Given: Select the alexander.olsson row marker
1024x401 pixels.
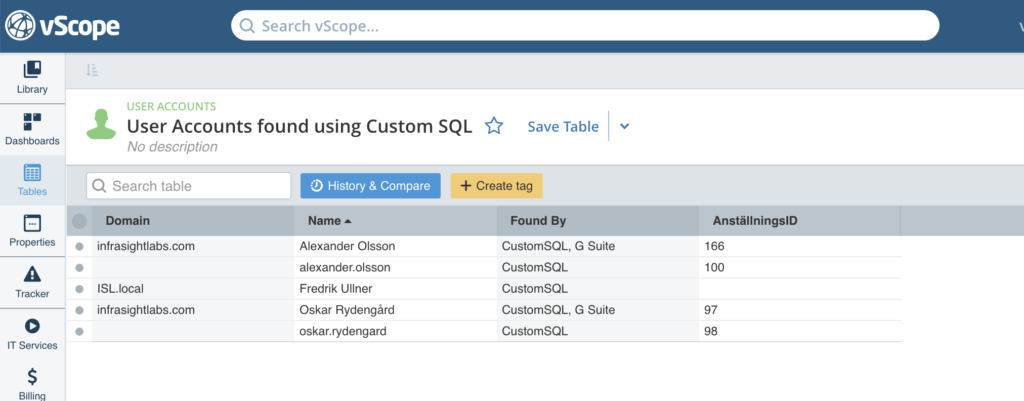Looking at the screenshot, I should [x=80, y=268].
